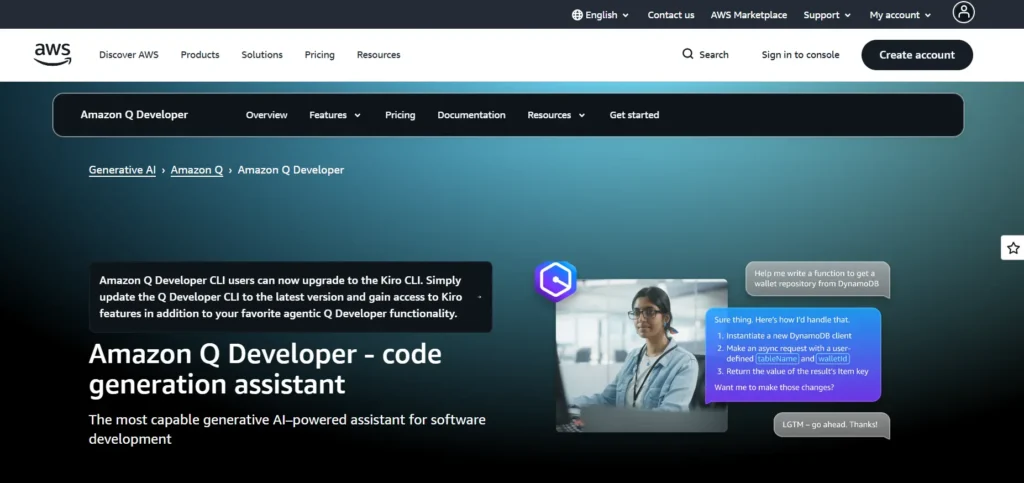
Task: Expand the Resources submenu in Q Developer bar
Action: [x=556, y=115]
